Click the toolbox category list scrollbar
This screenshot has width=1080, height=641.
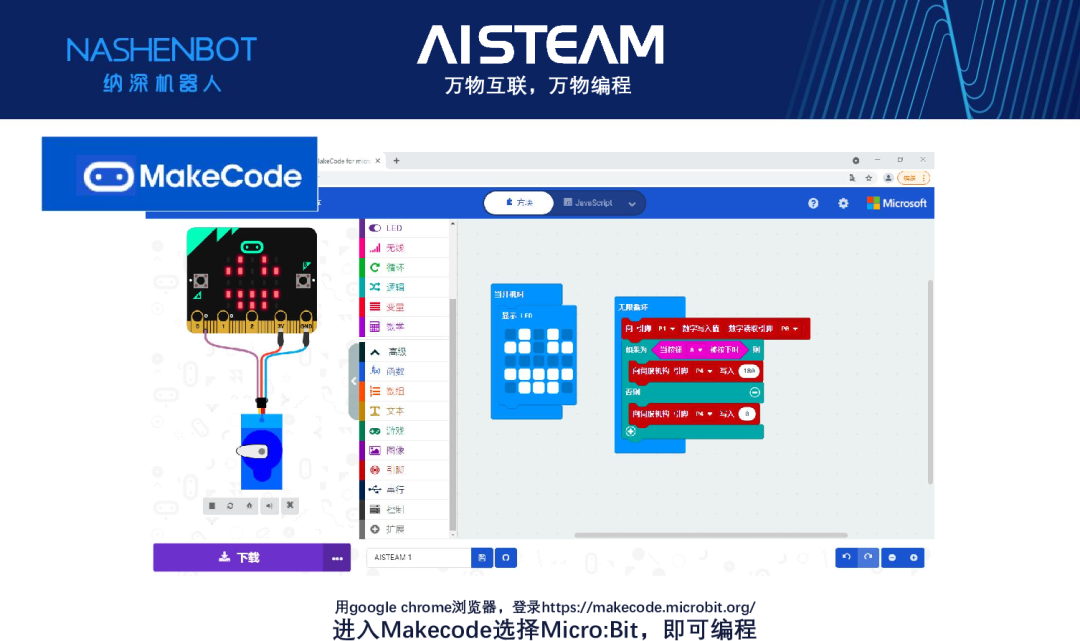click(453, 414)
